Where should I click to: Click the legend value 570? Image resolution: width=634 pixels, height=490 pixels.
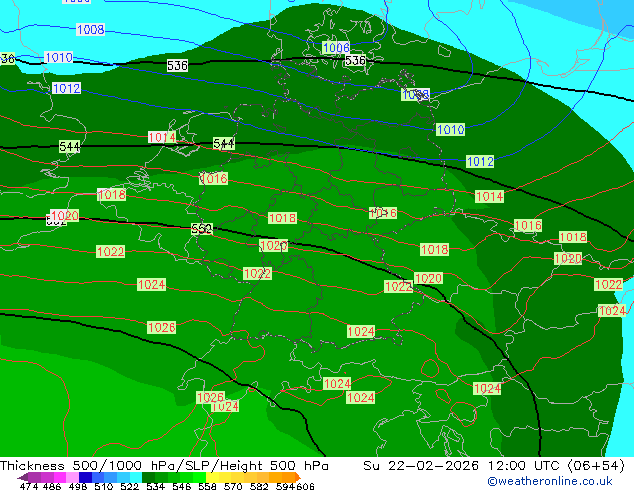point(233,486)
